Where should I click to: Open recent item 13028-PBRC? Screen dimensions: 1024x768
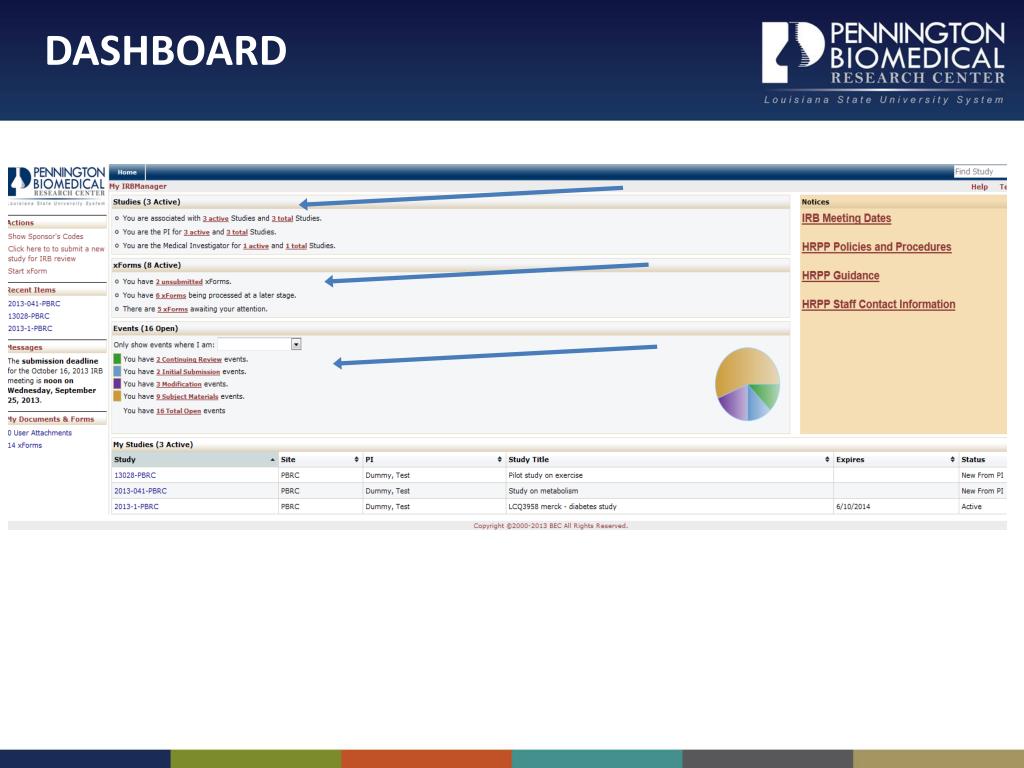(29, 316)
